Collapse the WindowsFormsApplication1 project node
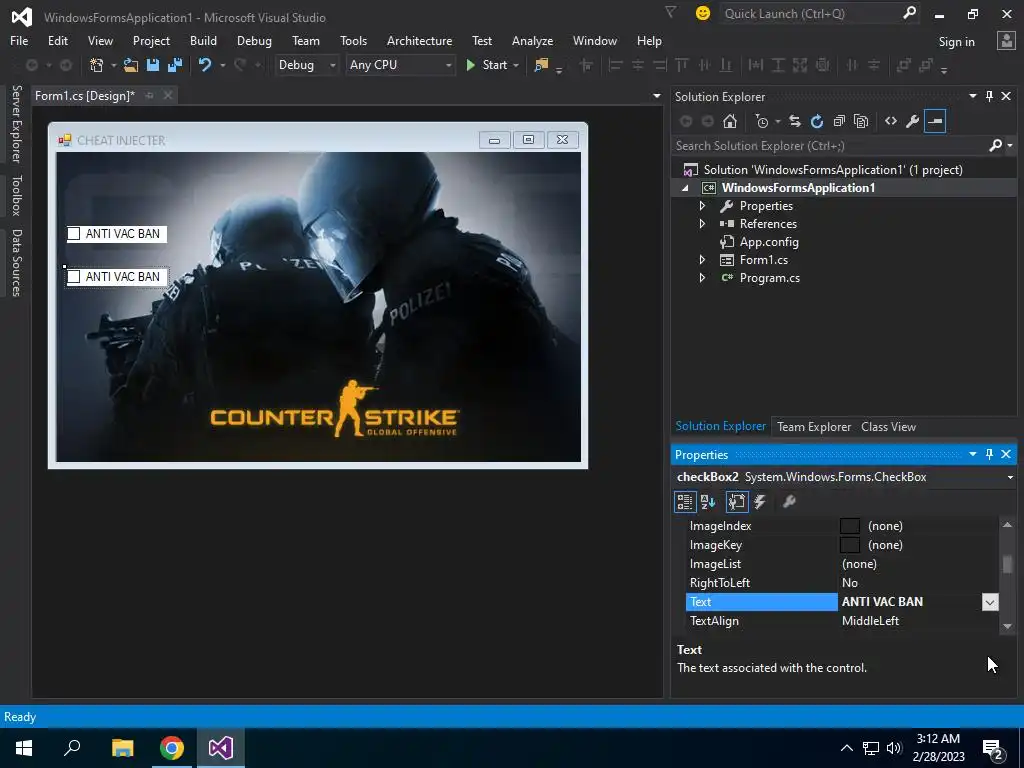Image resolution: width=1024 pixels, height=768 pixels. [x=685, y=188]
